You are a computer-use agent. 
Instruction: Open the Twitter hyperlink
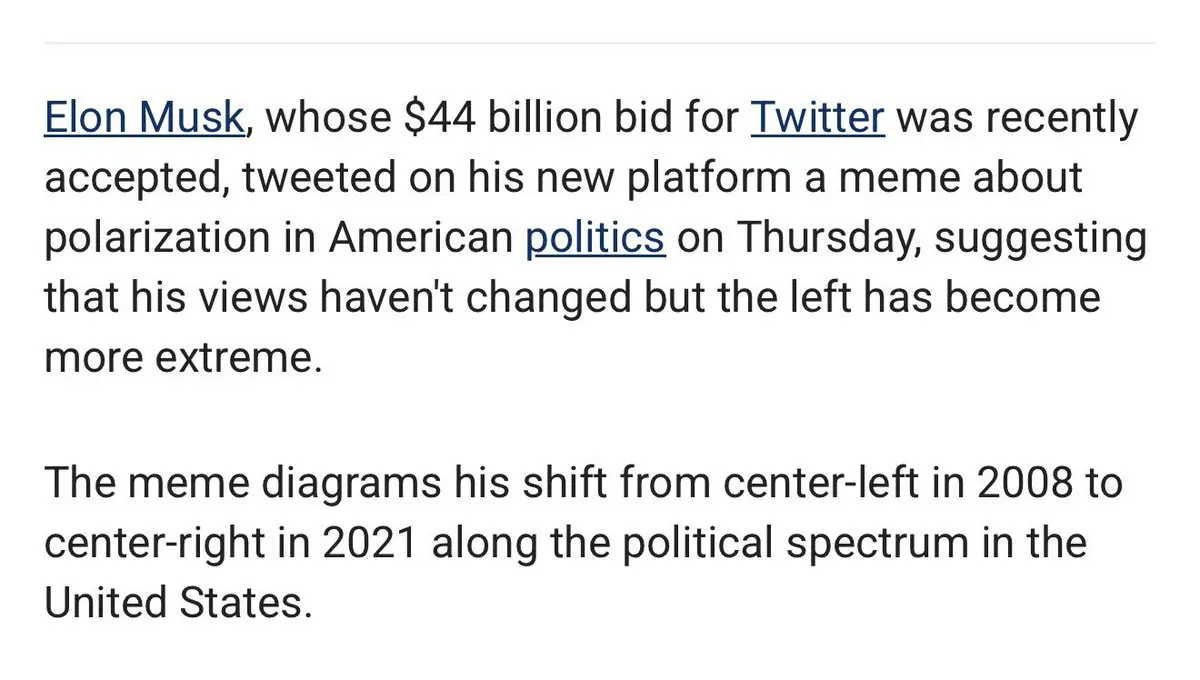(x=817, y=118)
